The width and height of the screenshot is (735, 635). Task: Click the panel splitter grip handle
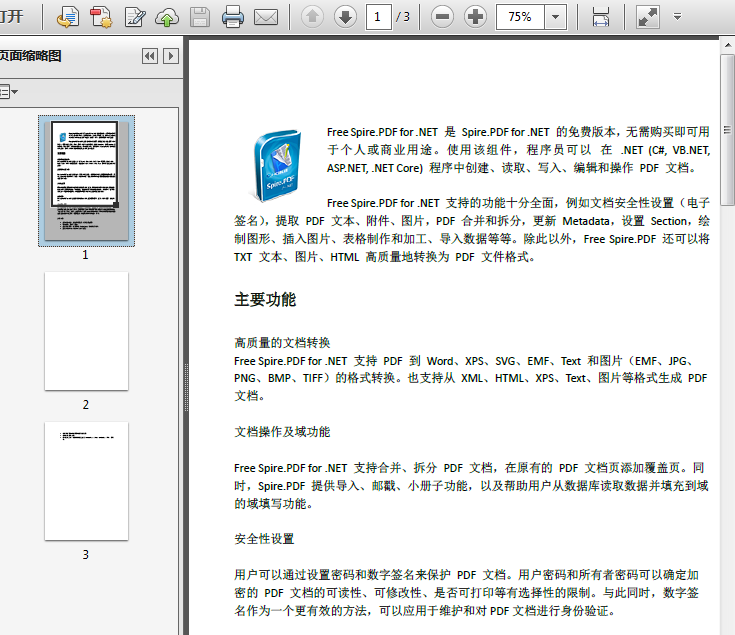click(x=186, y=387)
